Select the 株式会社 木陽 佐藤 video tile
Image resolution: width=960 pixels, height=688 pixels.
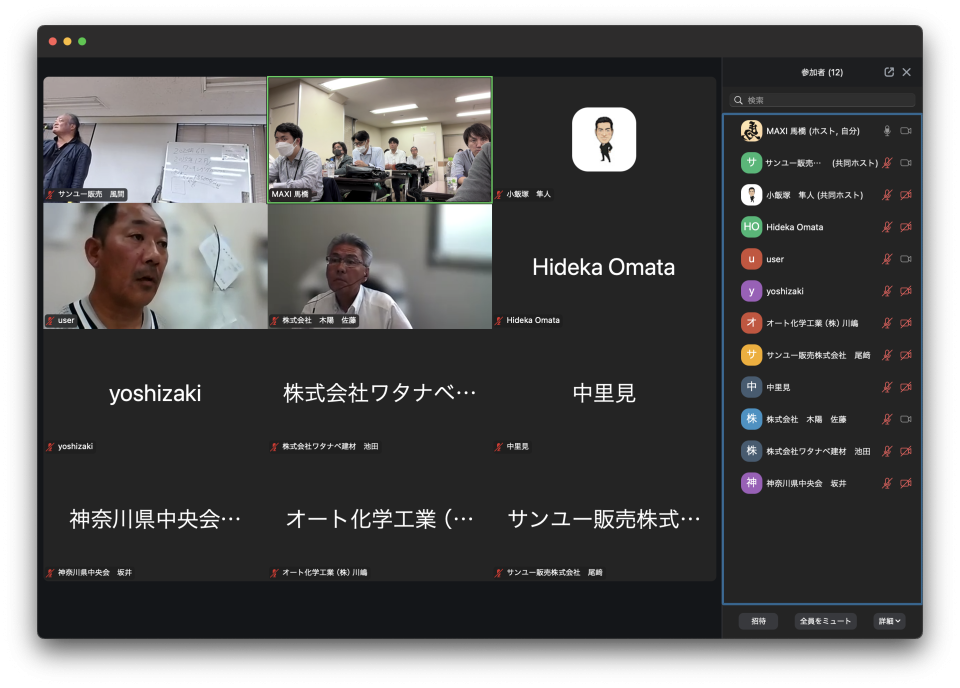(380, 267)
